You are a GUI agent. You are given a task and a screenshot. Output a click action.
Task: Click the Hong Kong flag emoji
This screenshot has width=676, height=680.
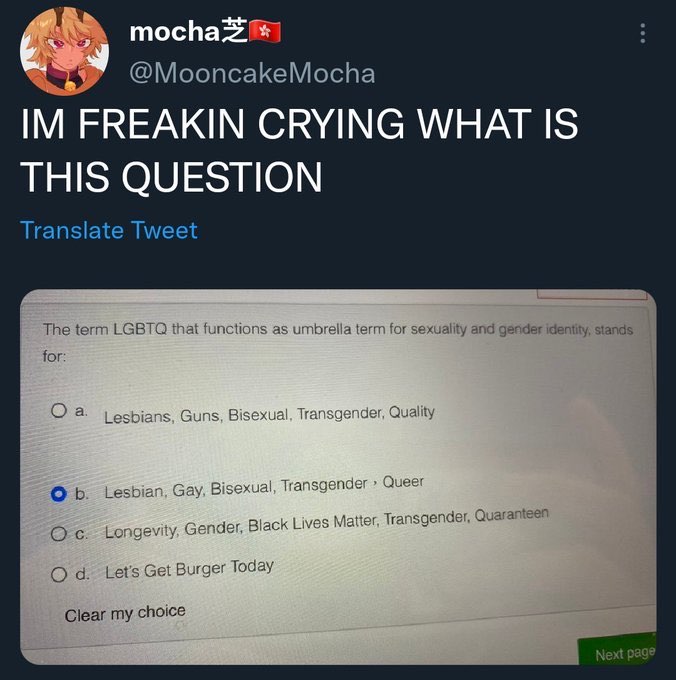click(x=265, y=31)
